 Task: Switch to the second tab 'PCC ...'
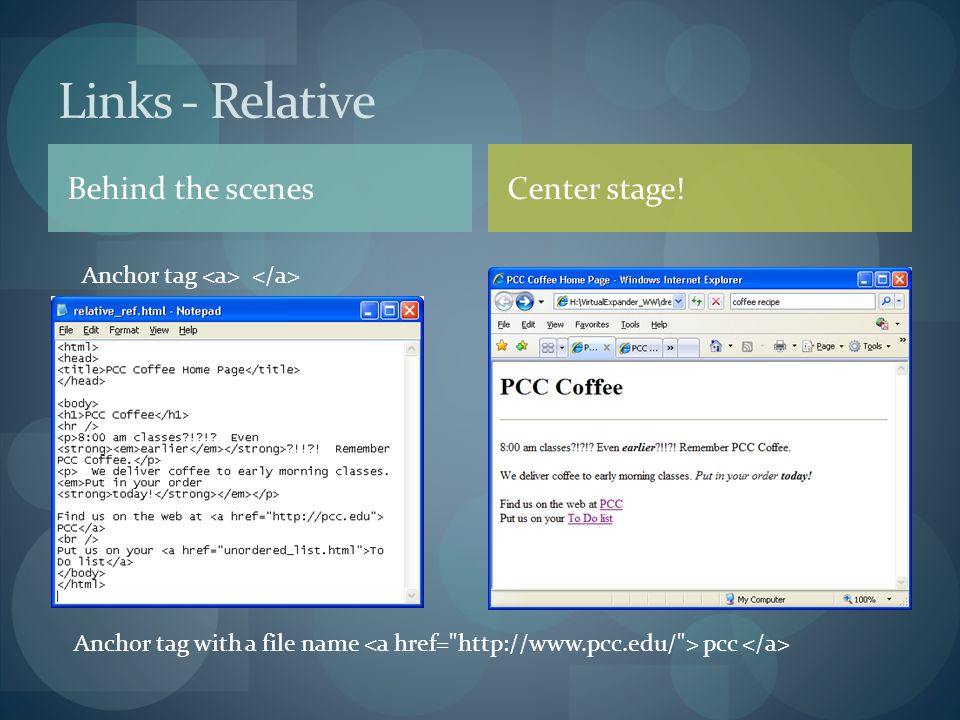(638, 348)
